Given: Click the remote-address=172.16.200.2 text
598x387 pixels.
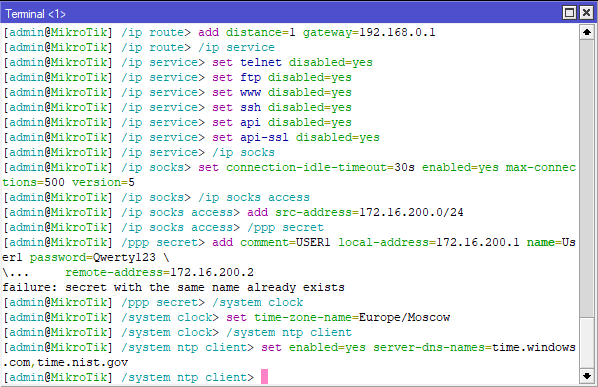Looking at the screenshot, I should pos(159,273).
